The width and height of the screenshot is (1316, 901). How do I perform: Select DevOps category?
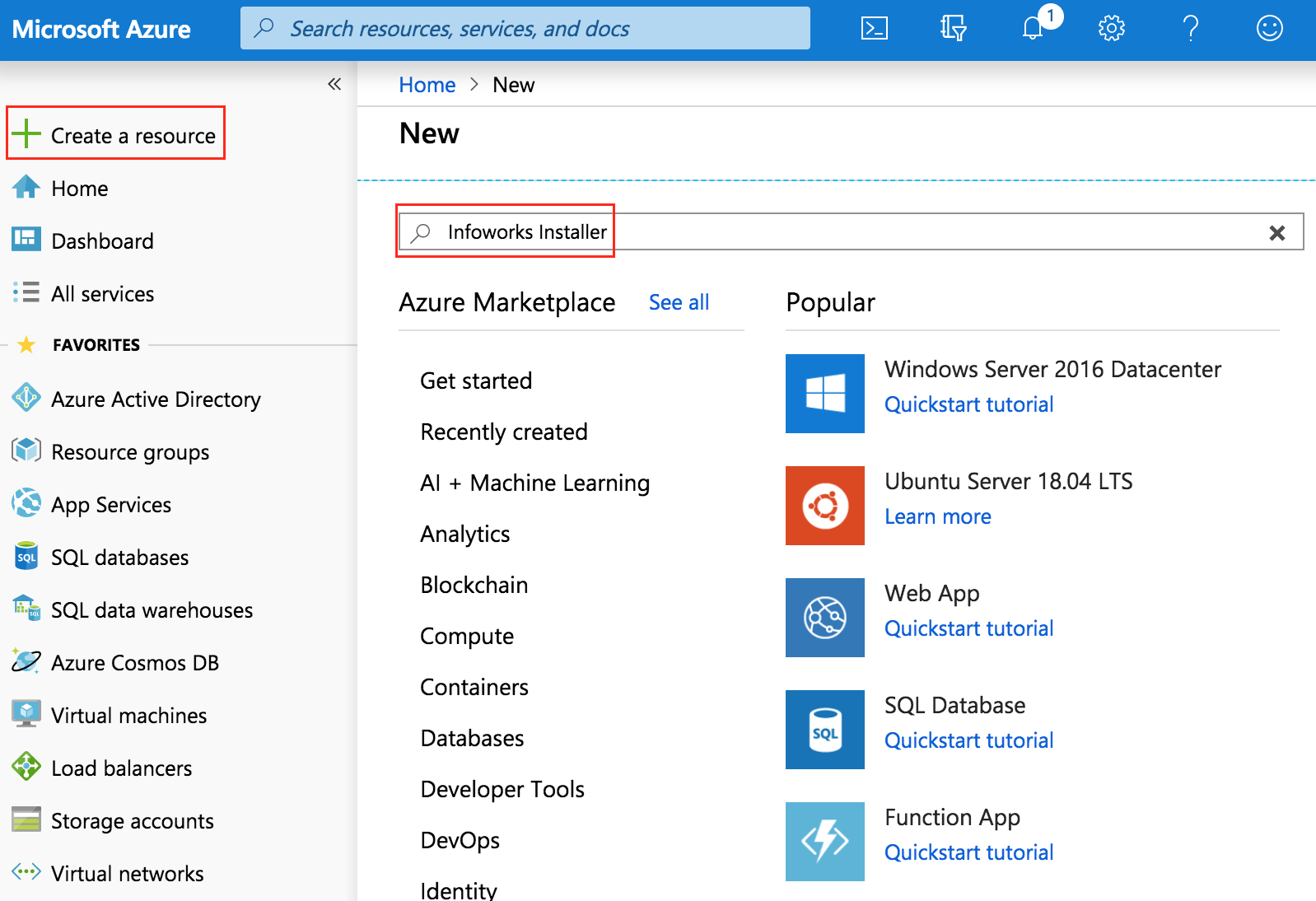460,840
